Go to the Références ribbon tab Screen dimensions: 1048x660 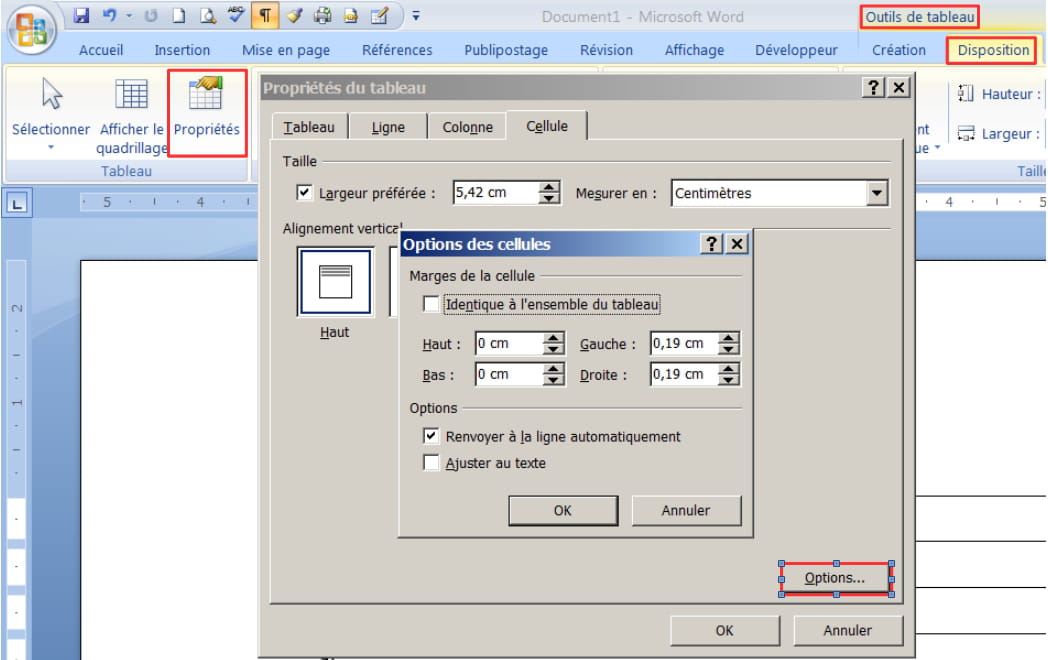point(397,50)
